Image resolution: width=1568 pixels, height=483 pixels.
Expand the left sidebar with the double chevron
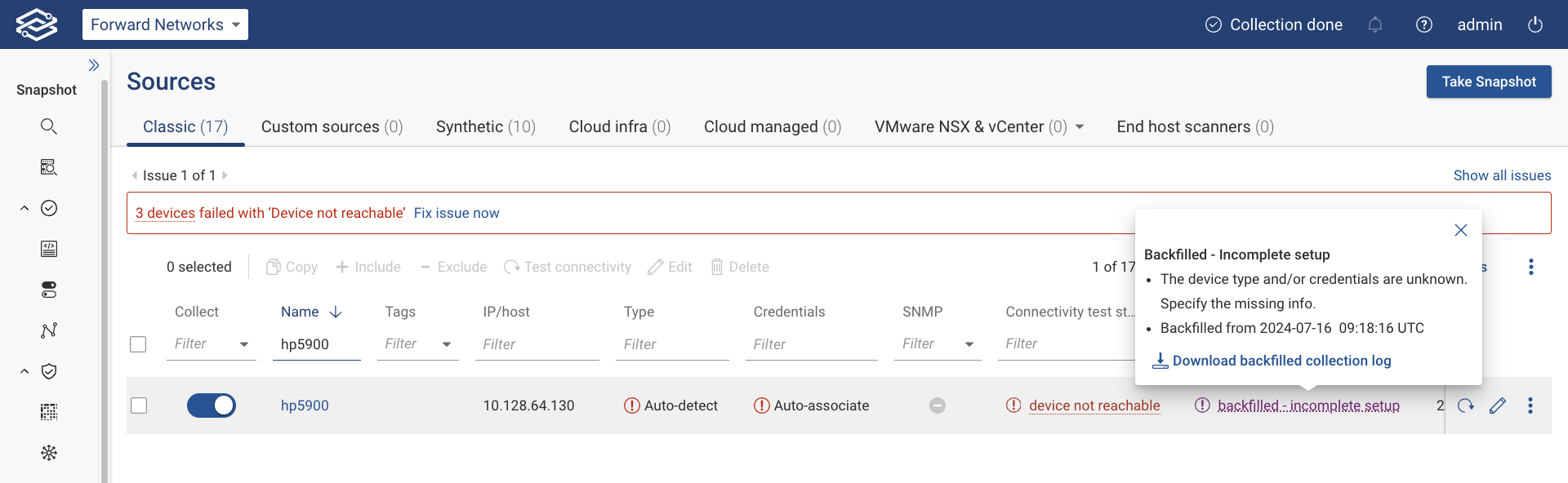click(x=94, y=65)
